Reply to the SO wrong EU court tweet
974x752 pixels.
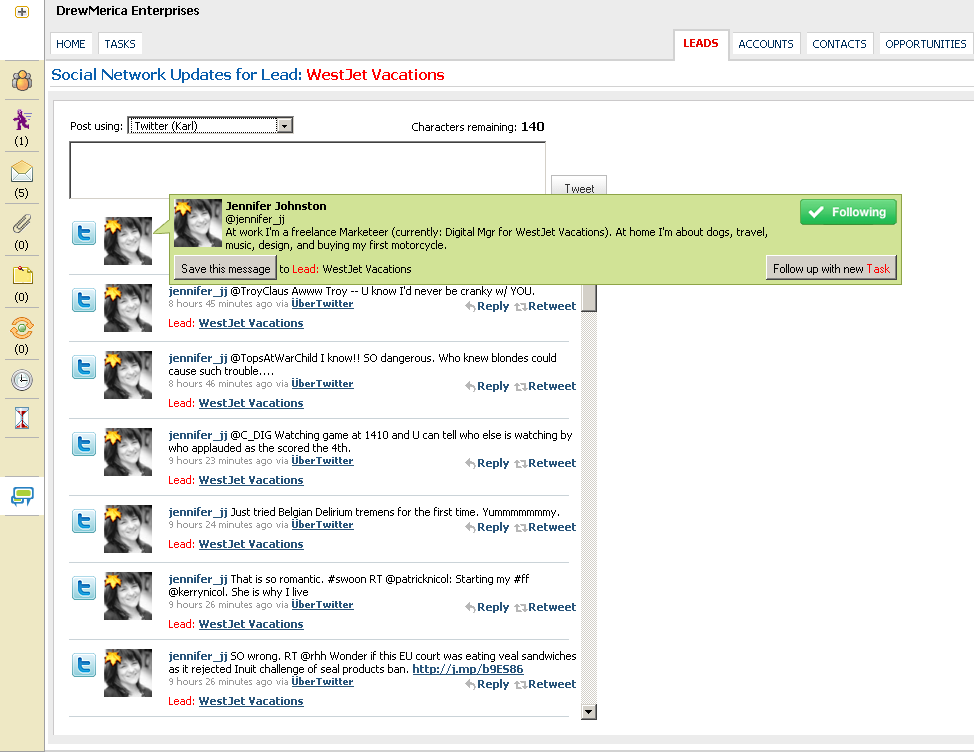(x=487, y=684)
